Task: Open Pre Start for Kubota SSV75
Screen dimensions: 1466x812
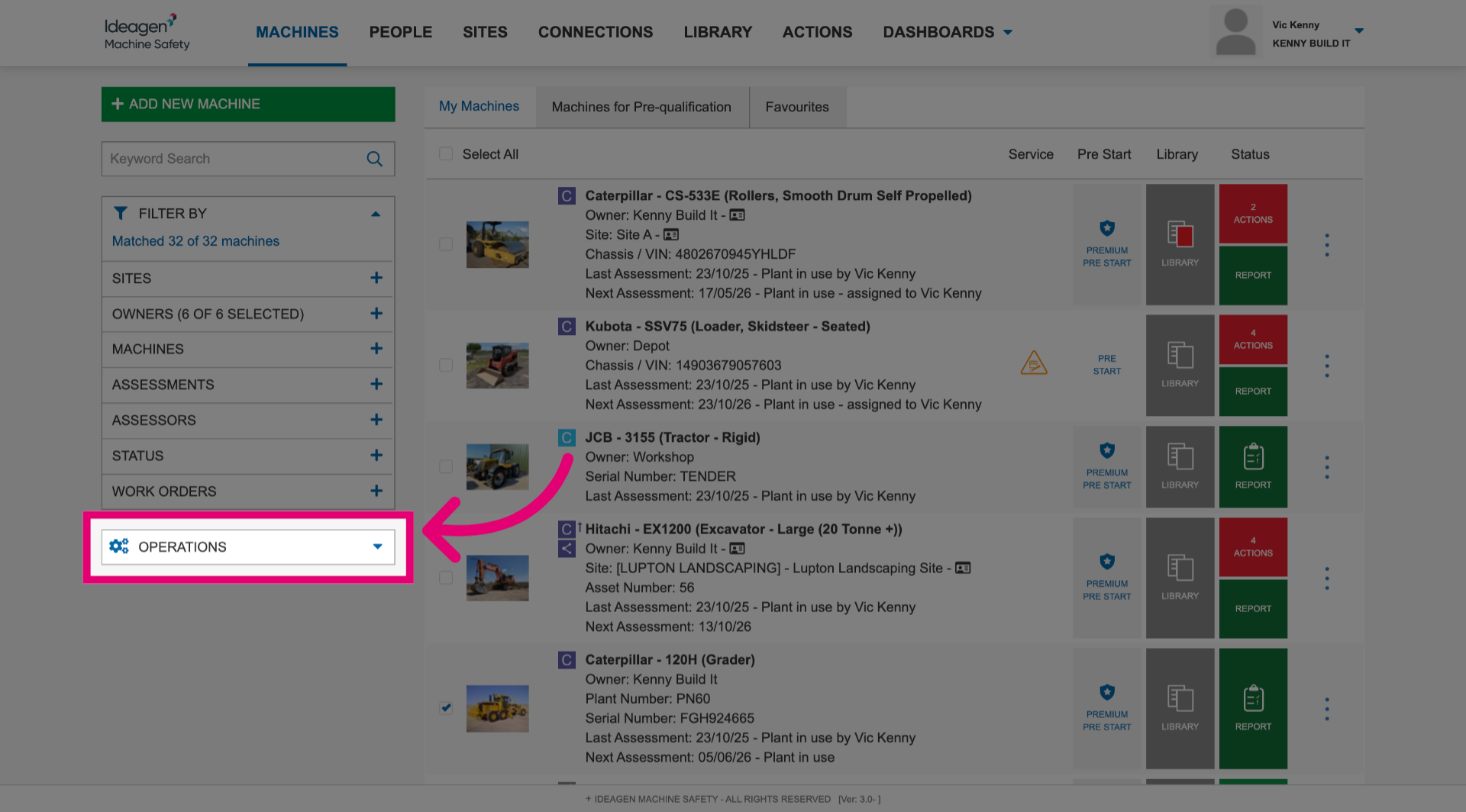Action: pyautogui.click(x=1106, y=365)
